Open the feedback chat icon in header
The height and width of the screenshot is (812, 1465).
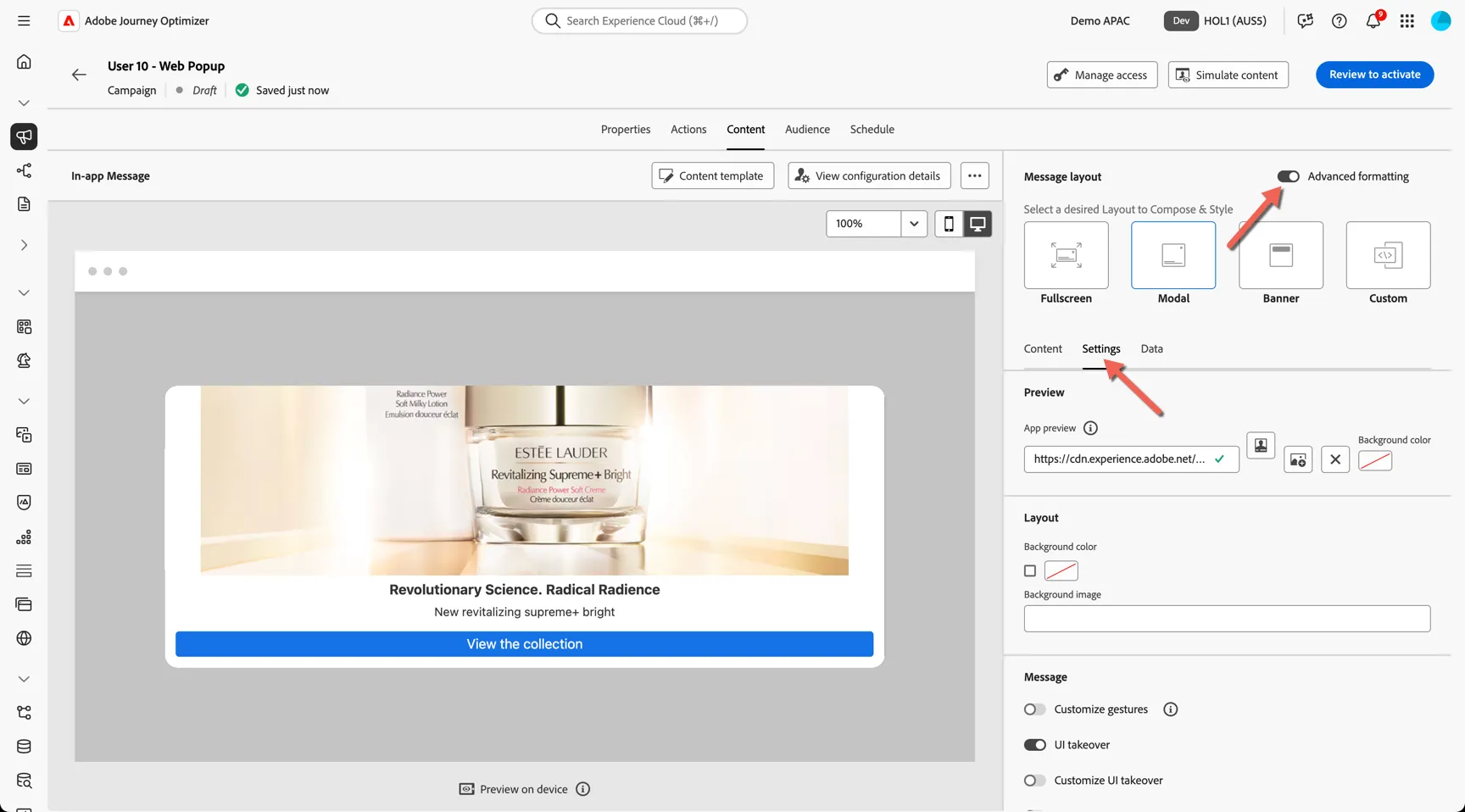pos(1305,20)
